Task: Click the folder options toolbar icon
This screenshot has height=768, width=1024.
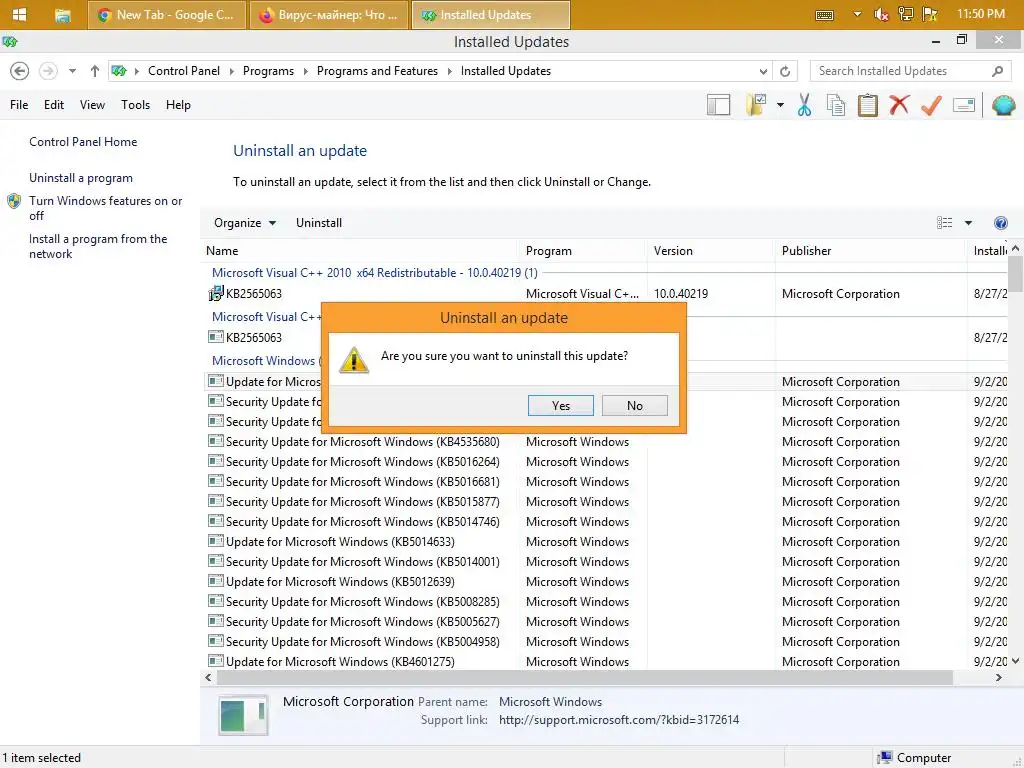Action: click(x=756, y=105)
